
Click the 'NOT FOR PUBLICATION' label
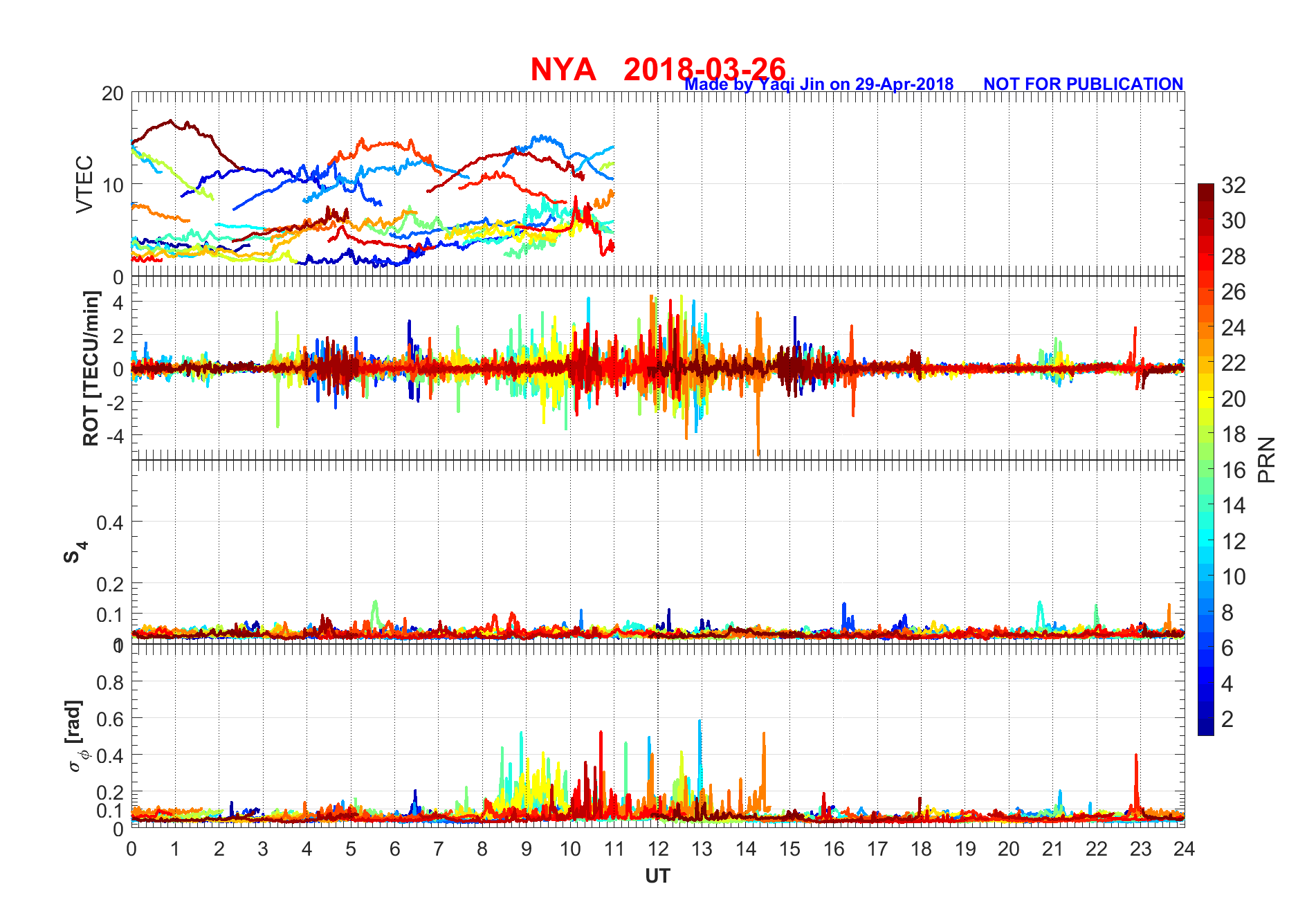[1083, 84]
